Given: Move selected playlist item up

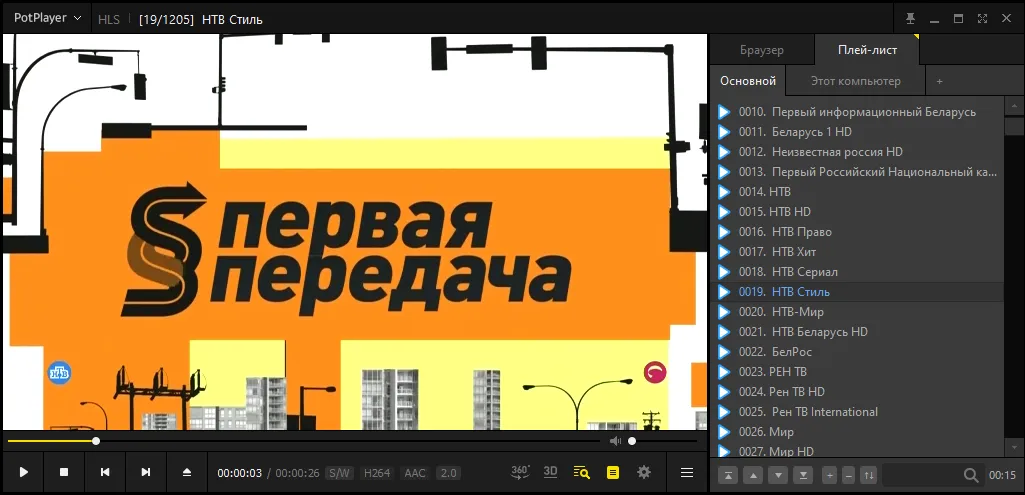Looking at the screenshot, I should (753, 475).
